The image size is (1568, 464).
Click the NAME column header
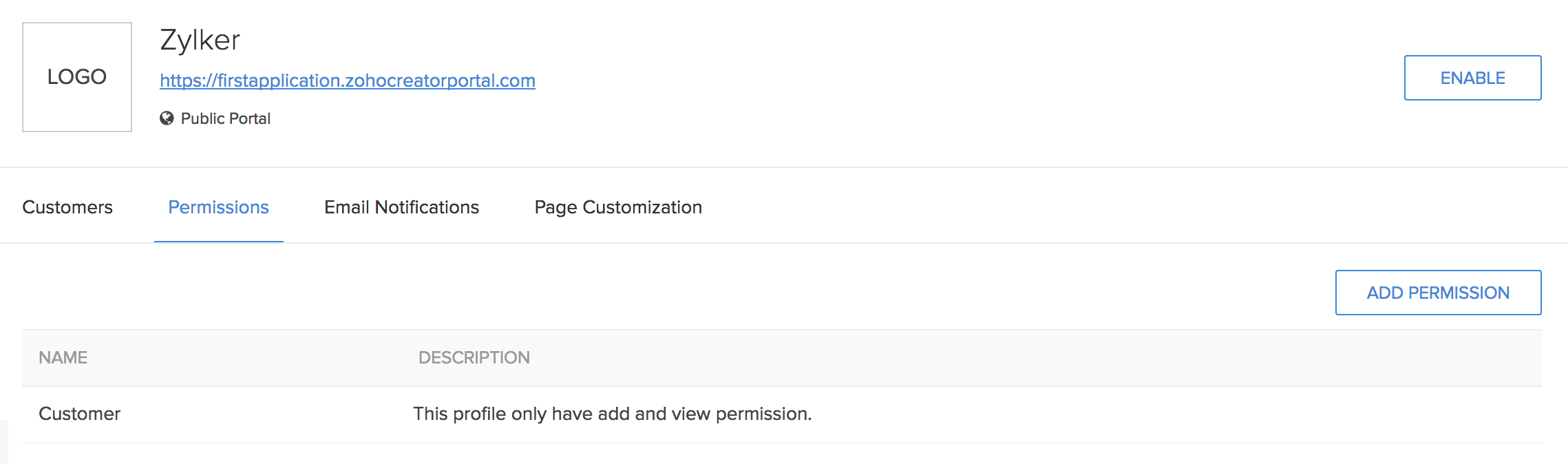tap(63, 357)
